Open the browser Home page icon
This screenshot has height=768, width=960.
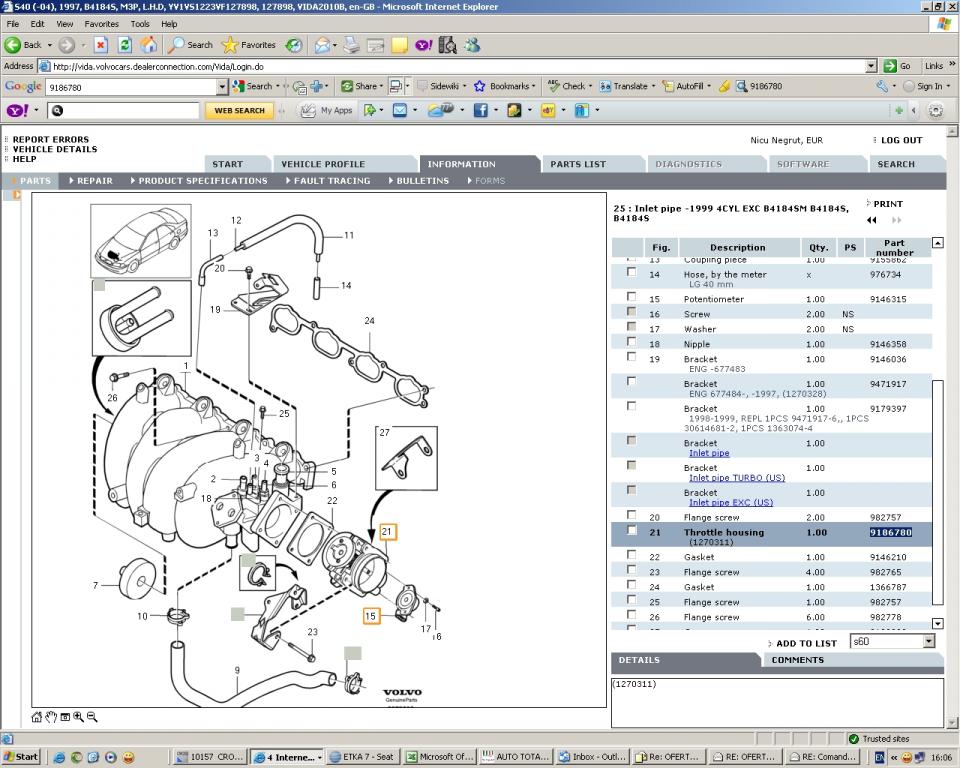pos(148,45)
